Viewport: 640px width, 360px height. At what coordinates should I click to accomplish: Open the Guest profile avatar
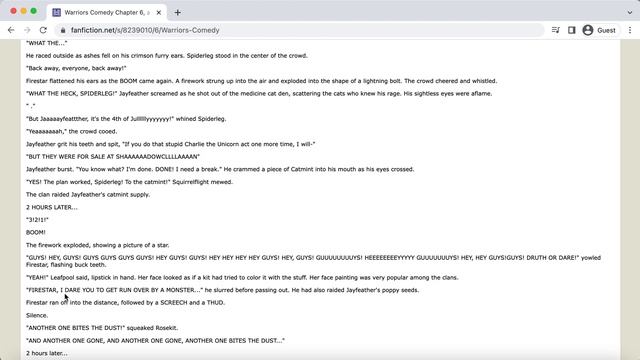coord(588,30)
